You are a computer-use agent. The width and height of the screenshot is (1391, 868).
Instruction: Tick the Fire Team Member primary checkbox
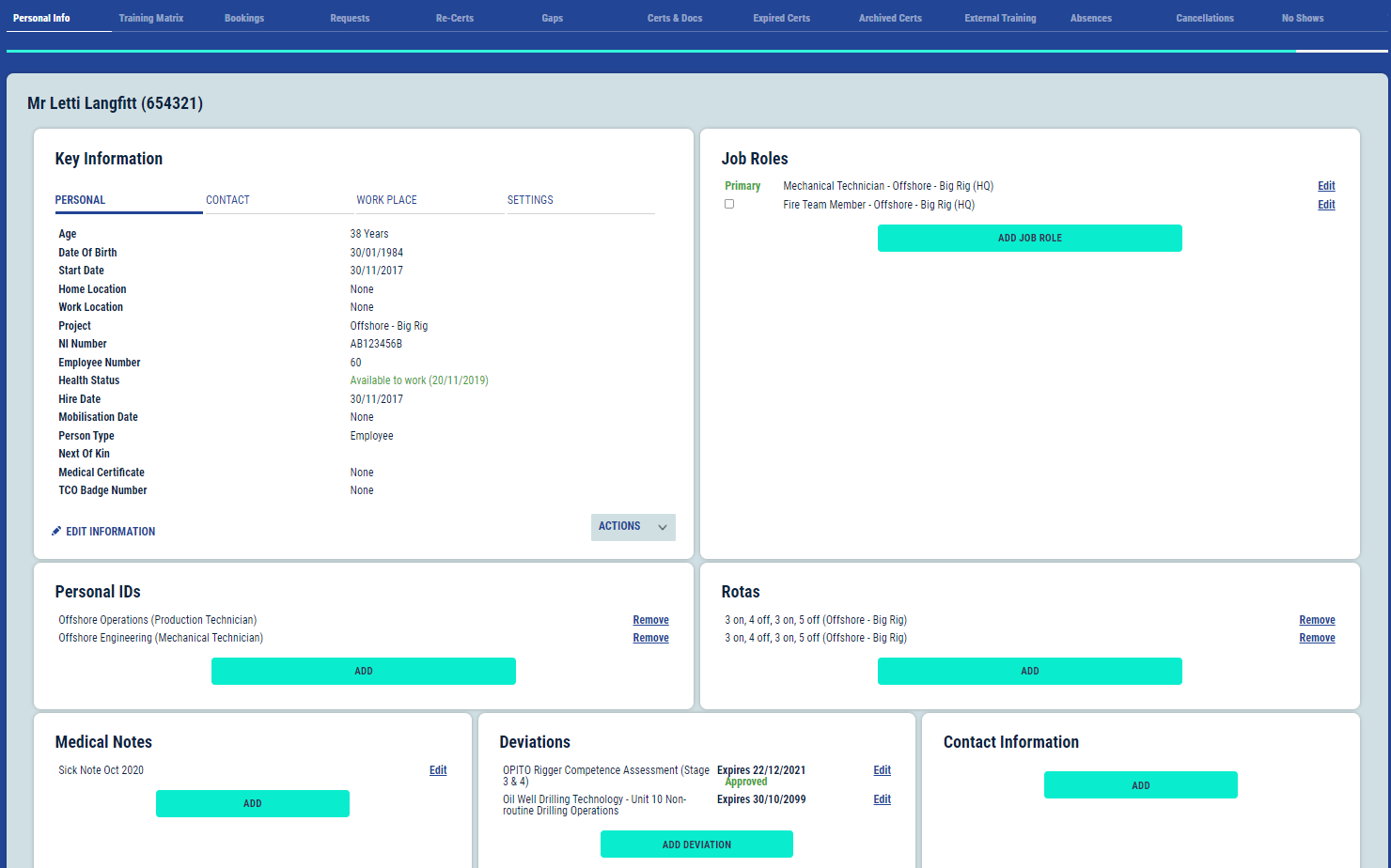(729, 204)
